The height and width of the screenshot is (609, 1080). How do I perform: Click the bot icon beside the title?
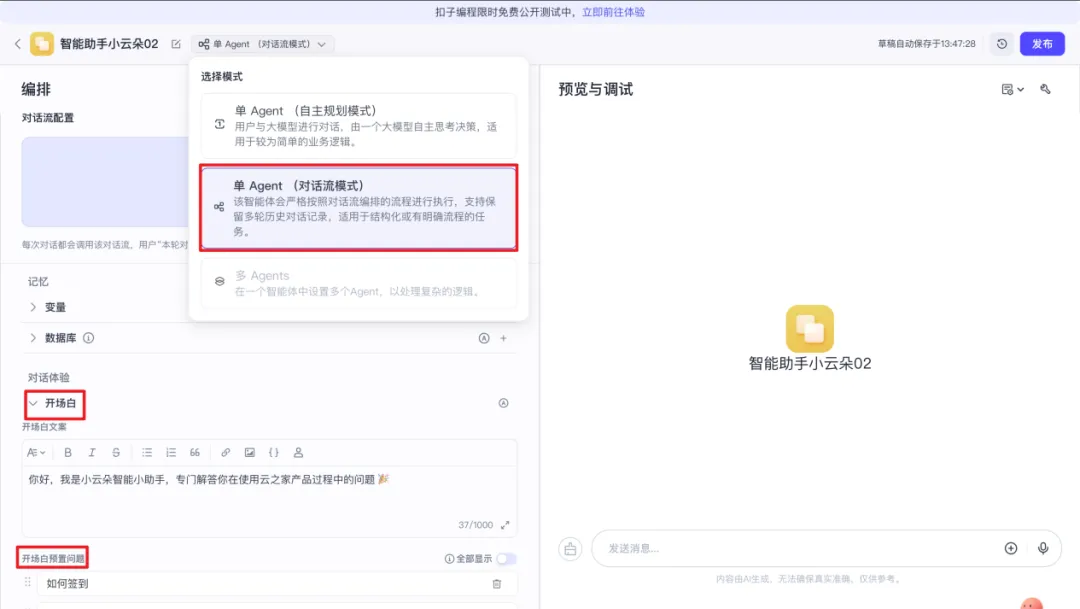(x=41, y=44)
